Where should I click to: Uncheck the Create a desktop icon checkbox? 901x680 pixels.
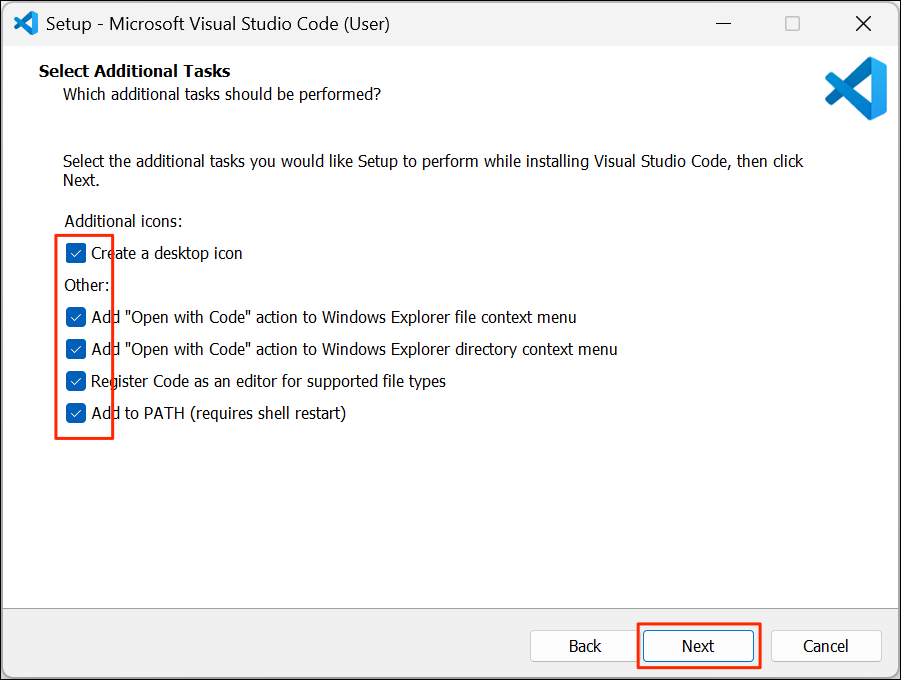pyautogui.click(x=76, y=253)
